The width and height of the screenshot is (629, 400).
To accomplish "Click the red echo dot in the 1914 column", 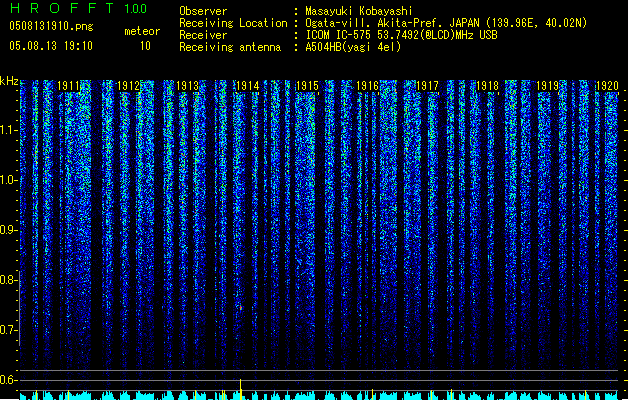I will pyautogui.click(x=241, y=308).
